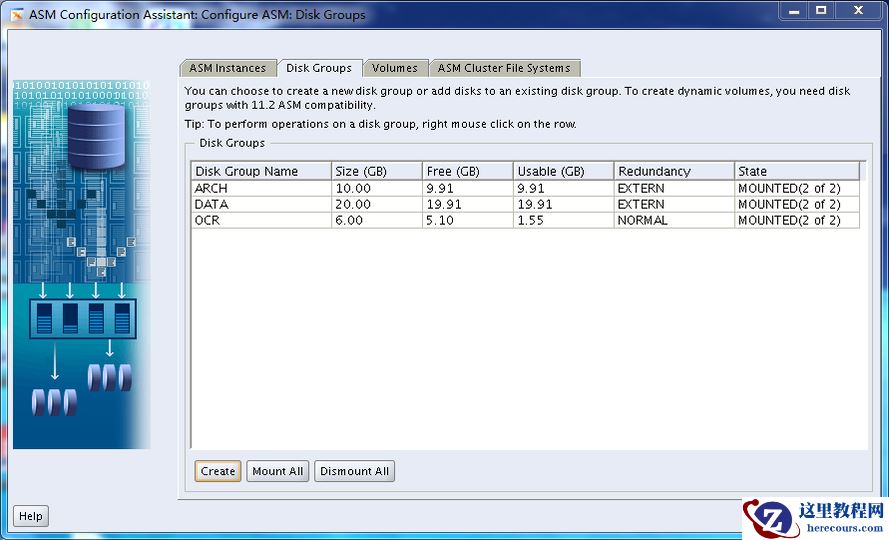Click the NORMAL redundancy cell

coord(674,220)
